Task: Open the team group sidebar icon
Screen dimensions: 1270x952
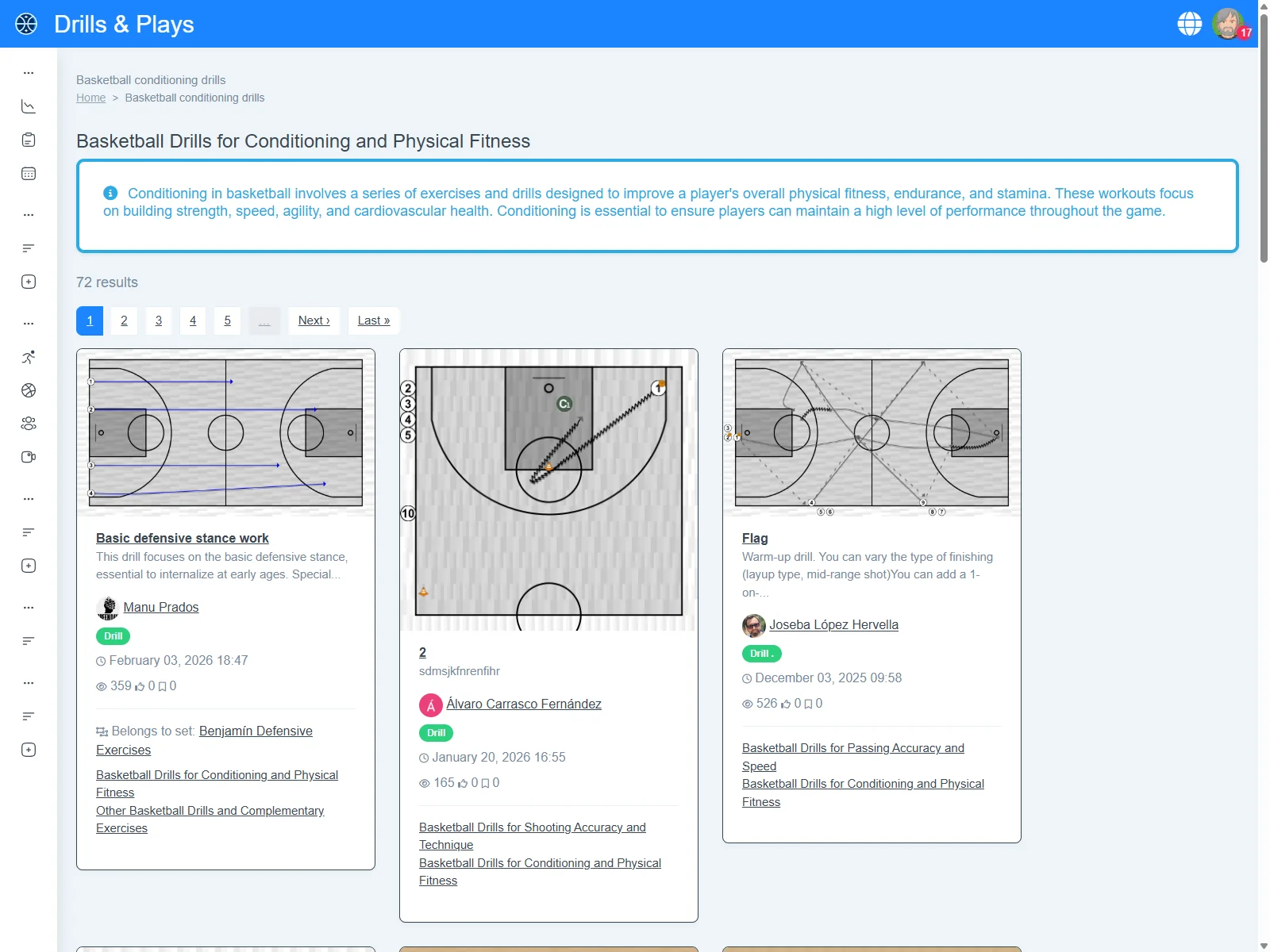Action: (29, 424)
